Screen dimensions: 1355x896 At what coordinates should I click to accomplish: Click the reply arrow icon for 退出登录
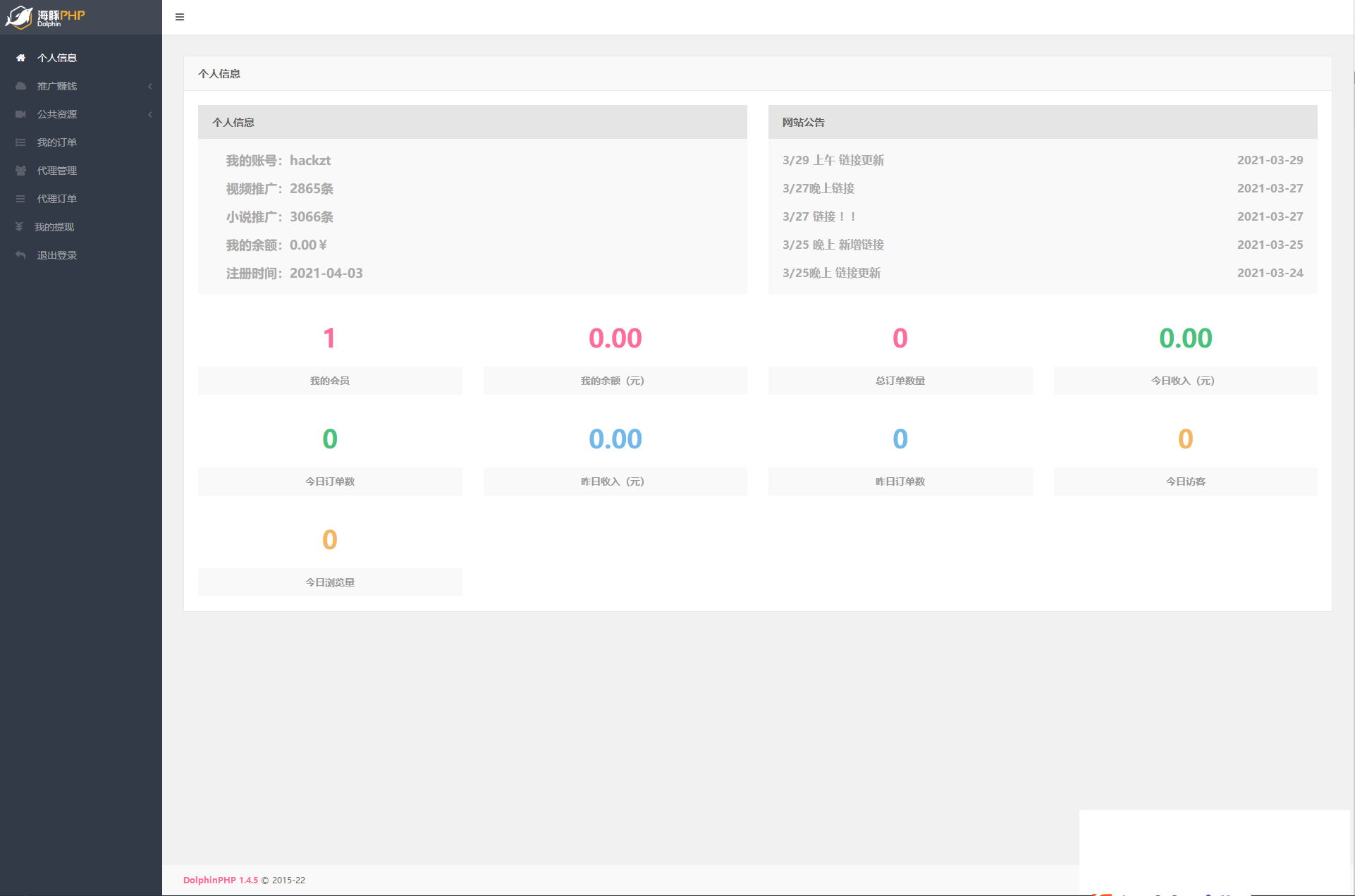[x=20, y=255]
